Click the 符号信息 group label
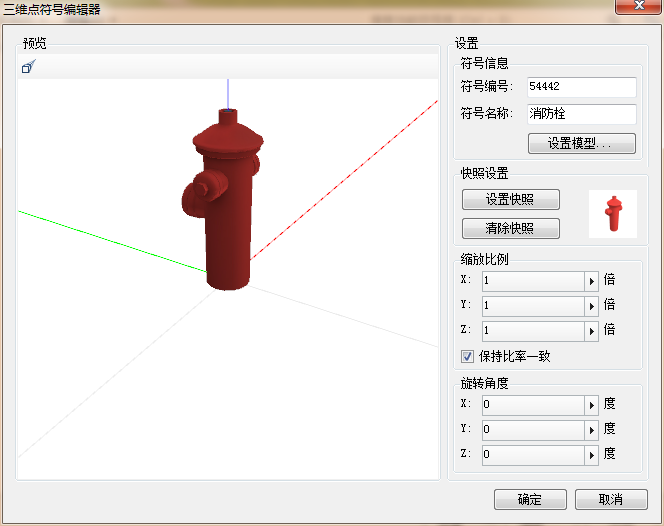Viewport: 664px width, 526px height. point(484,63)
